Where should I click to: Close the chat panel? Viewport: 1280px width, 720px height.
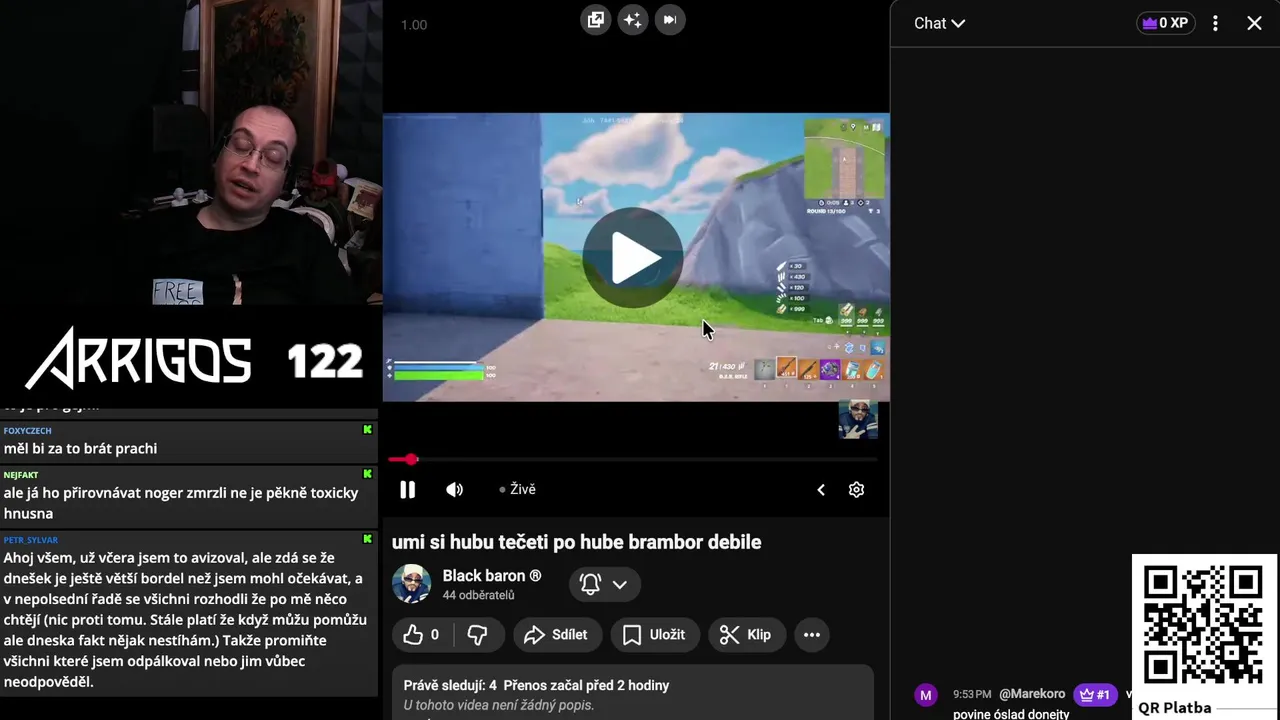(x=1254, y=23)
